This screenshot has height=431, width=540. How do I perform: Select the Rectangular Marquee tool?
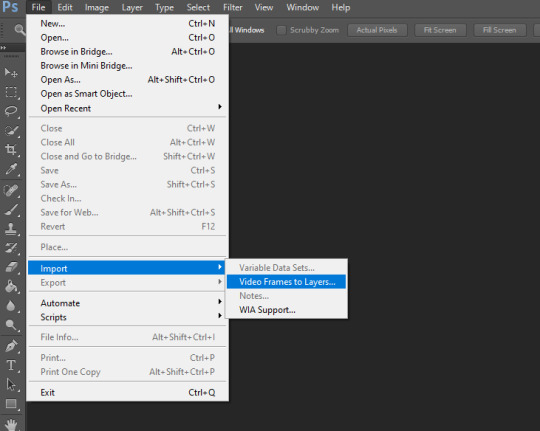click(11, 92)
